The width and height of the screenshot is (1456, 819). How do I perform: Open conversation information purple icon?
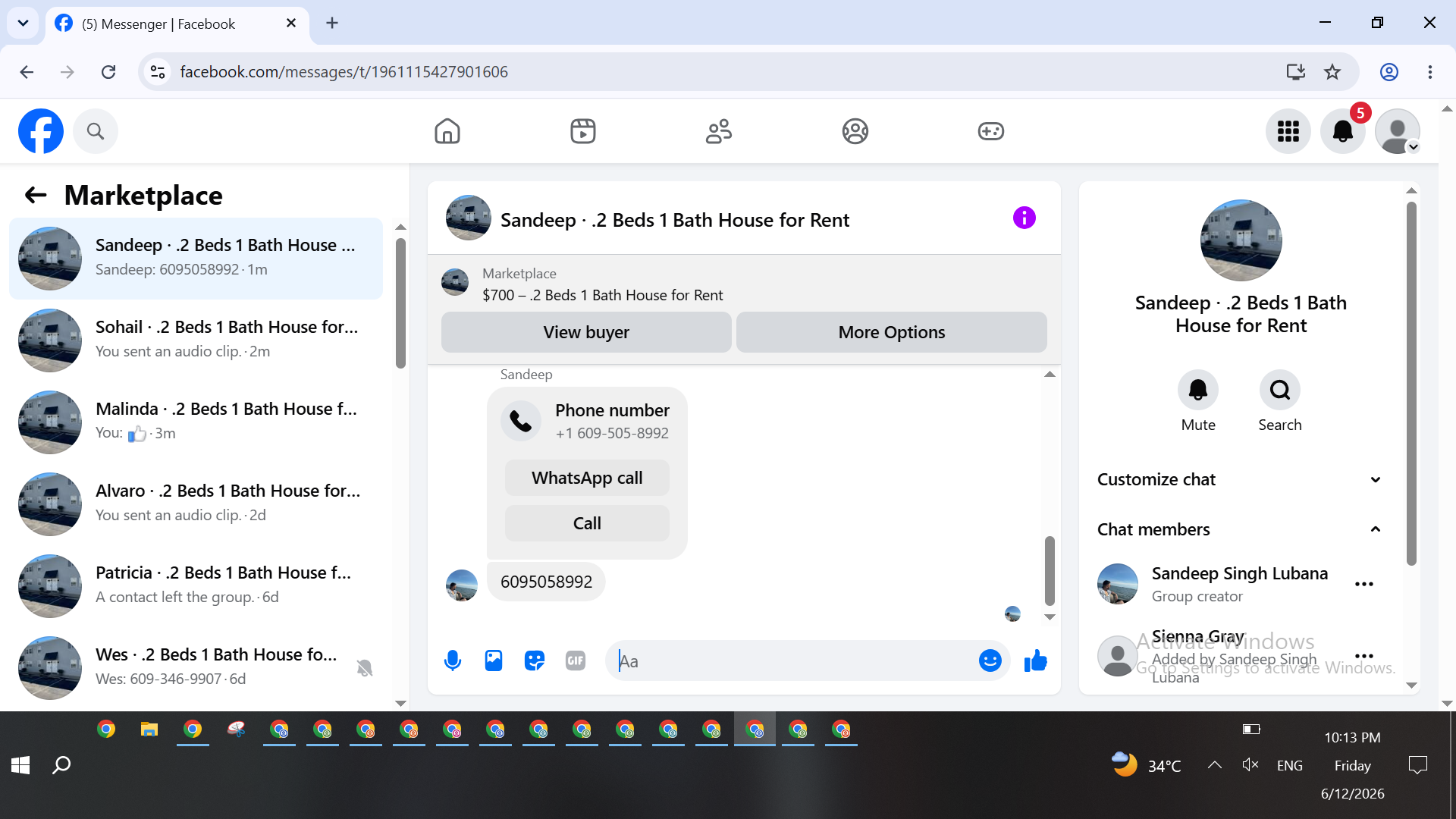click(x=1024, y=218)
